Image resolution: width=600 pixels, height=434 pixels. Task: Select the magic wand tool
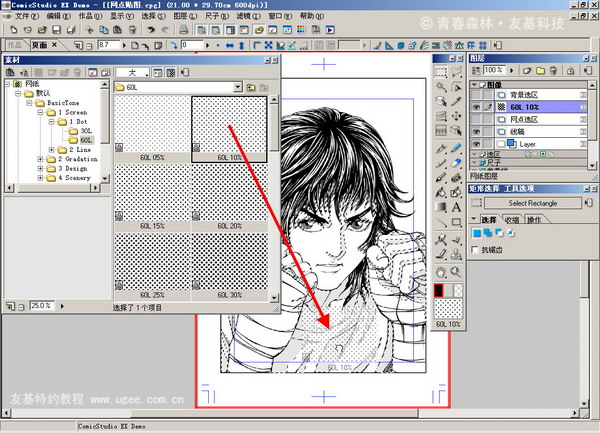[440, 87]
